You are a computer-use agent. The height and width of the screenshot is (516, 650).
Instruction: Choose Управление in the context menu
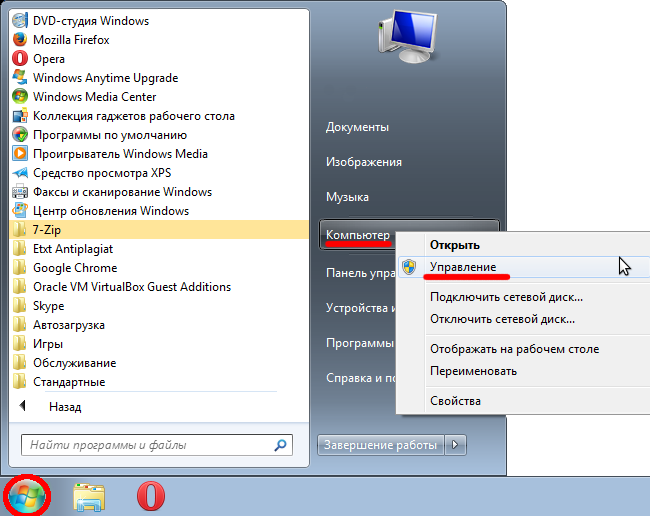tap(523, 267)
